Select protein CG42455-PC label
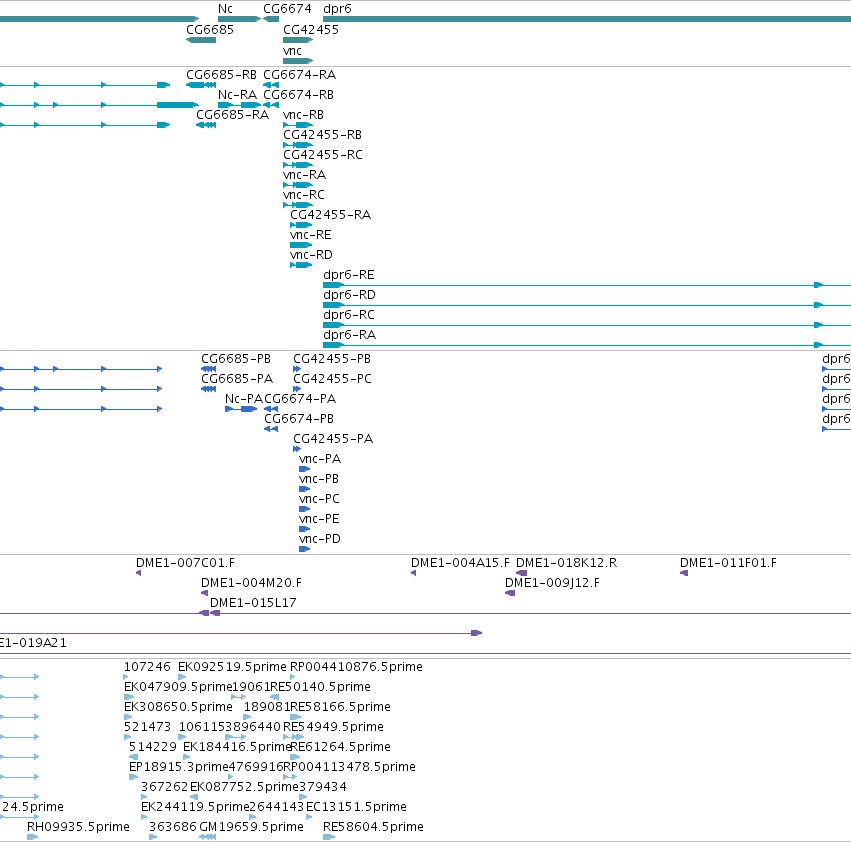This screenshot has height=842, width=851. click(332, 379)
